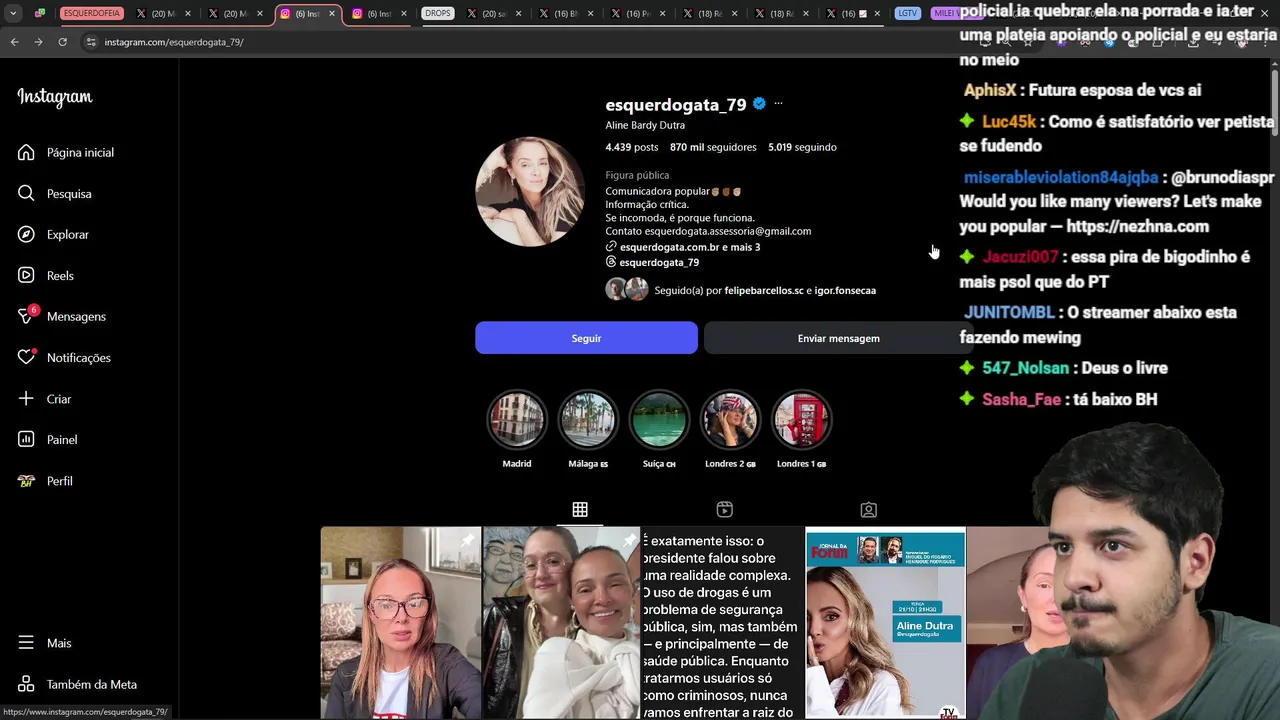
Task: Click Enviar mensagem button
Action: click(838, 338)
